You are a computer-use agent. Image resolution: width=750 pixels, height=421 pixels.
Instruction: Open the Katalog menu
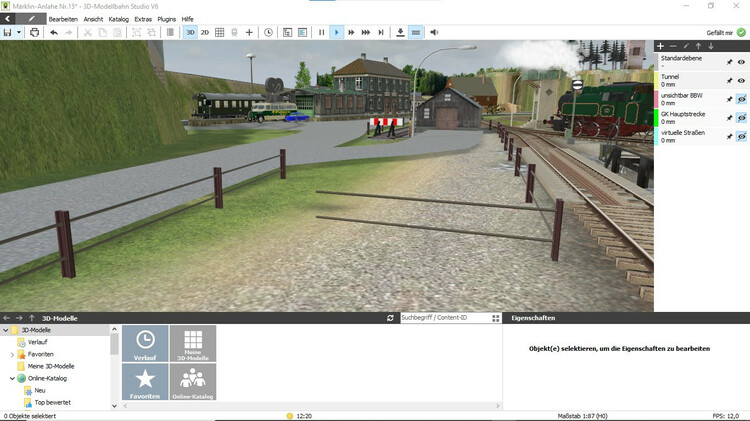pos(118,19)
